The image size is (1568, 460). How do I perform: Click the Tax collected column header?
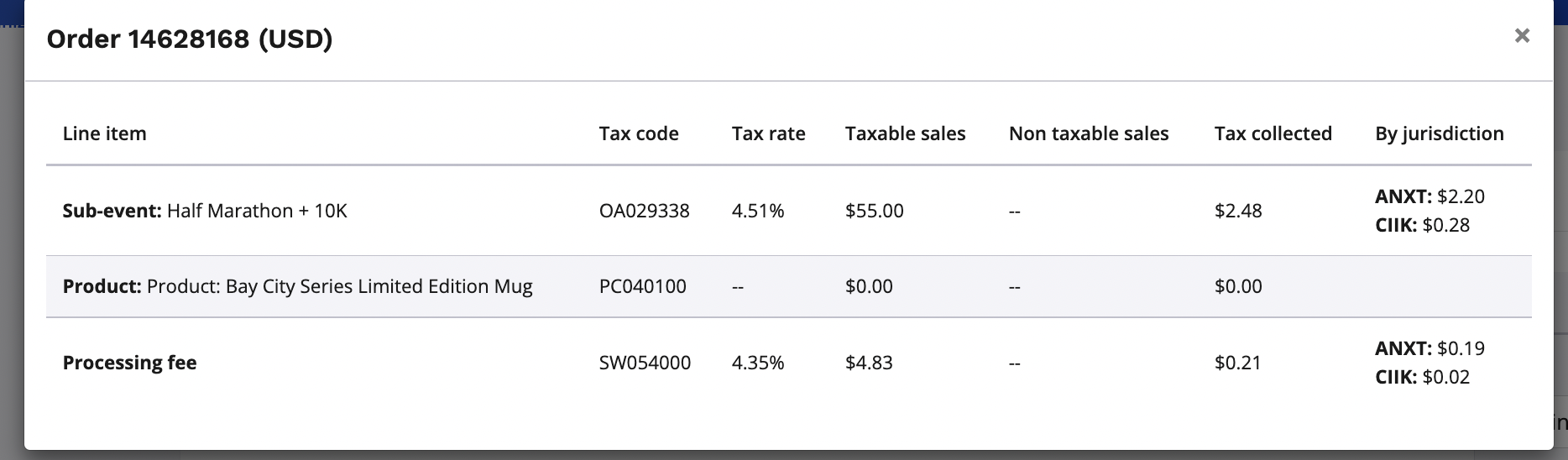pos(1273,133)
